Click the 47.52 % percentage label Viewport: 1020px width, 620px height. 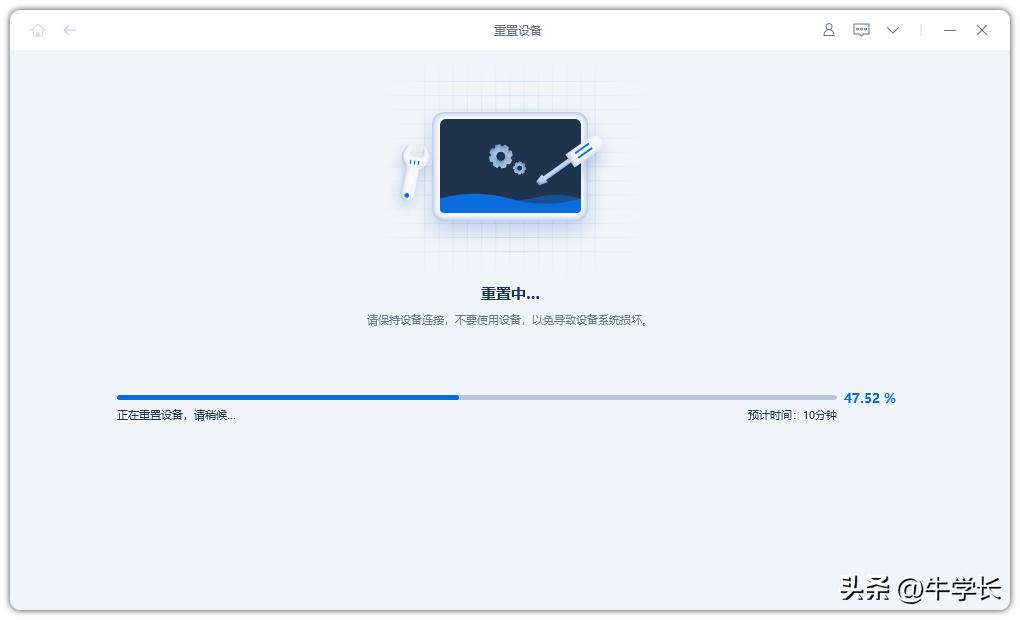[869, 397]
